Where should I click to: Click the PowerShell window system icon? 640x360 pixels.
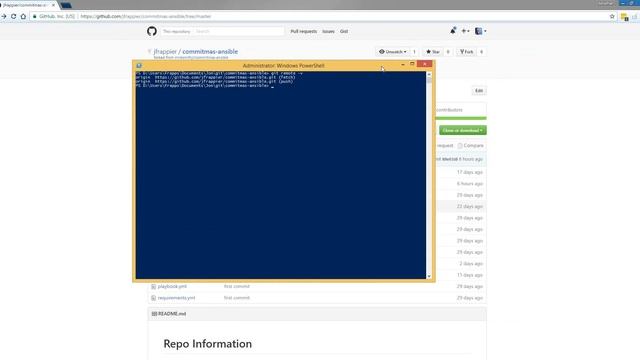coord(139,65)
